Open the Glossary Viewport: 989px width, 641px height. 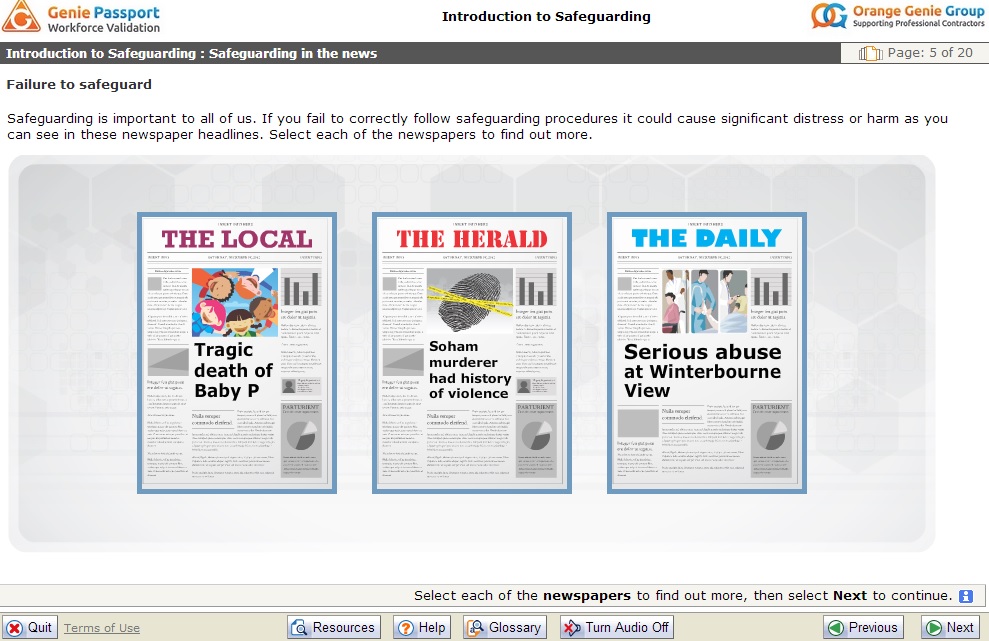[505, 627]
